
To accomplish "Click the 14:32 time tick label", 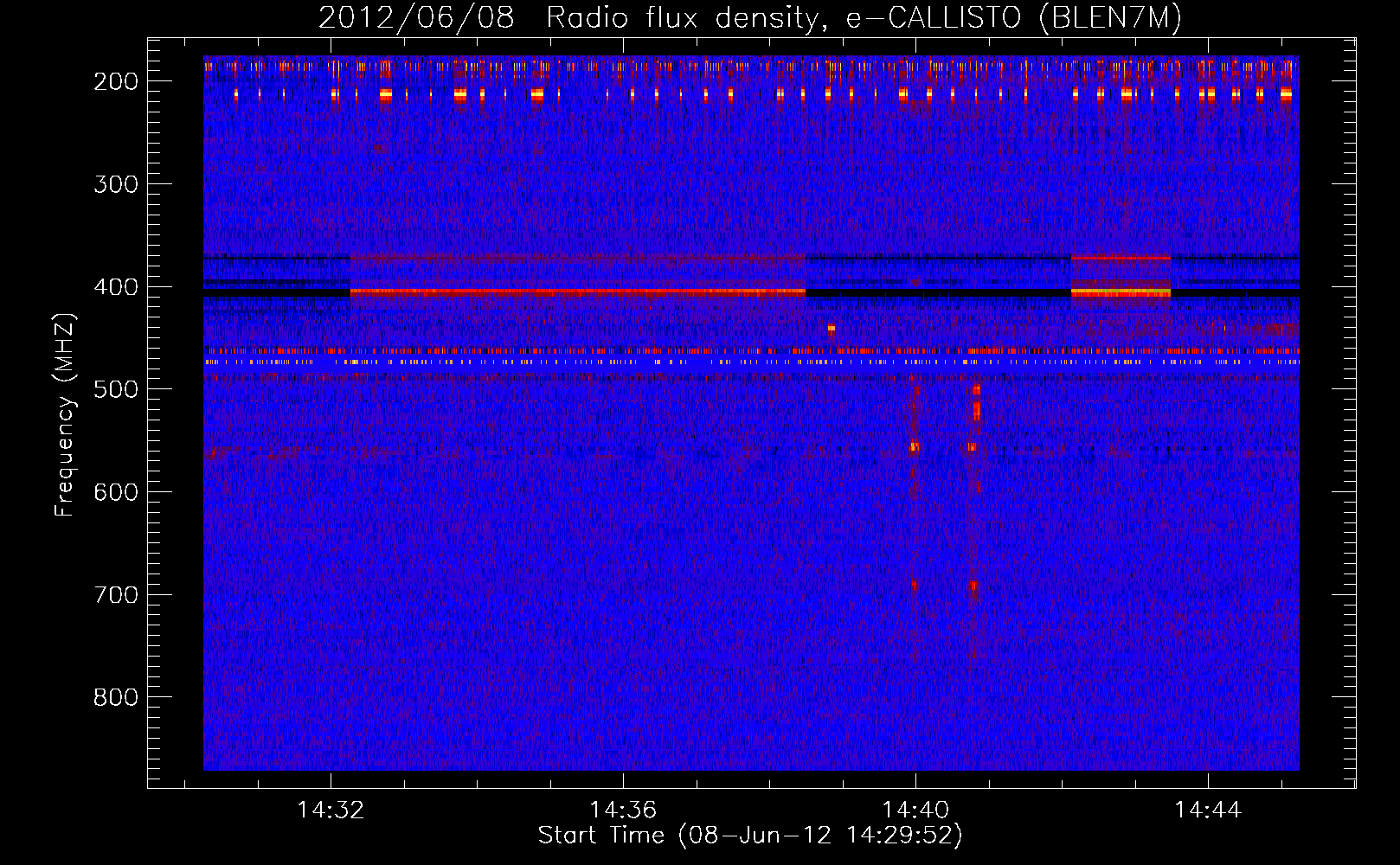I will click(x=331, y=811).
